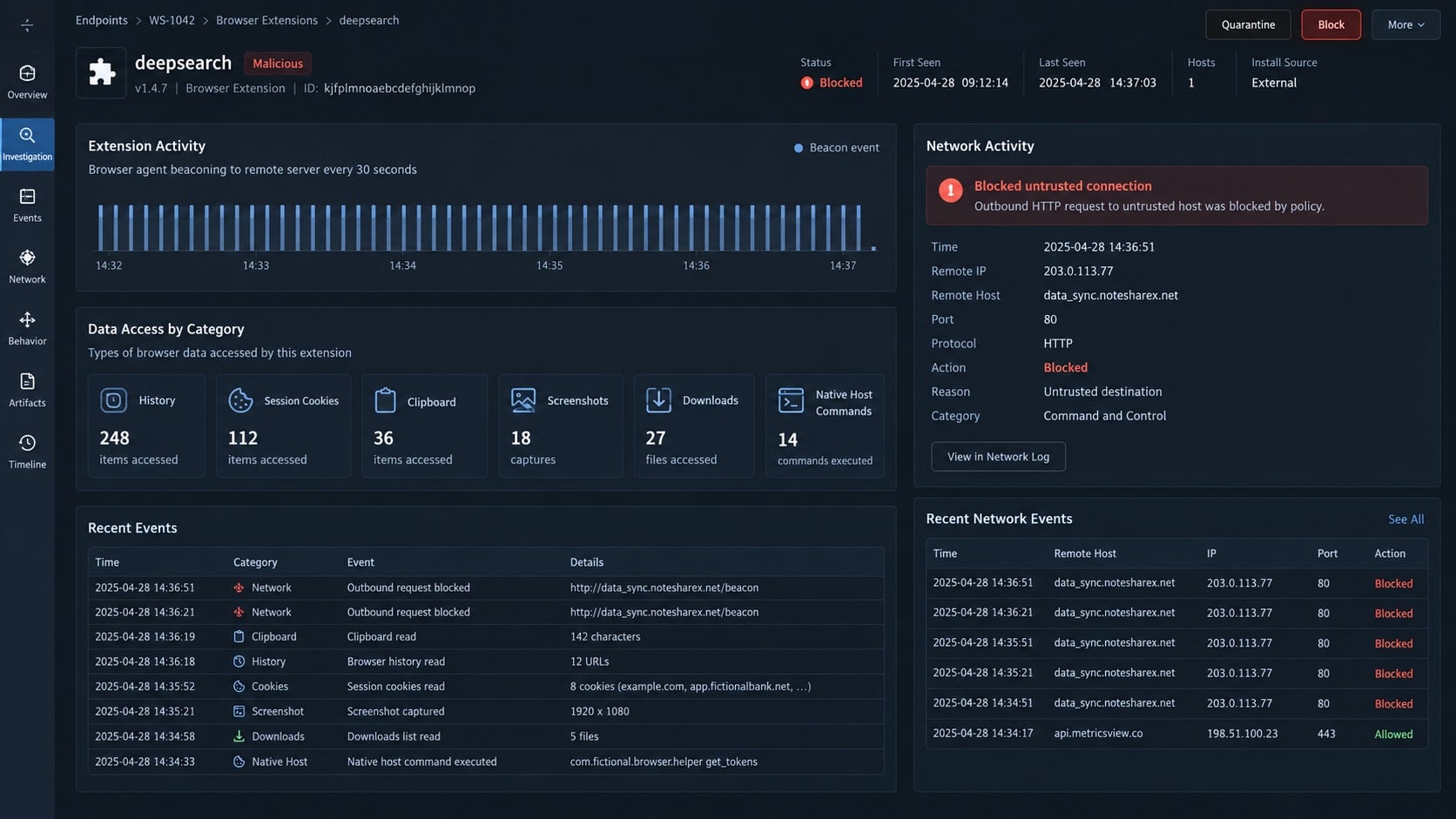
Task: Click the Downloads category arrow icon
Action: tap(658, 400)
